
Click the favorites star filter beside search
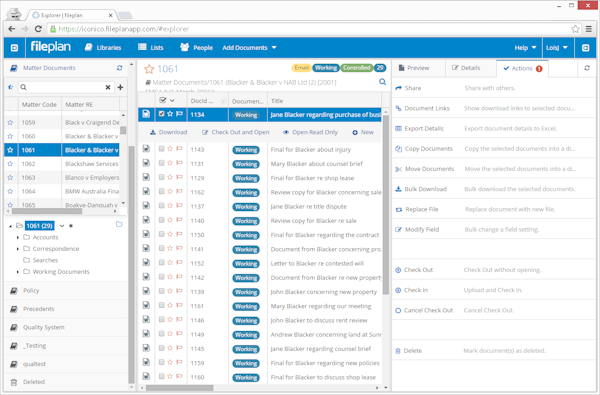point(10,87)
